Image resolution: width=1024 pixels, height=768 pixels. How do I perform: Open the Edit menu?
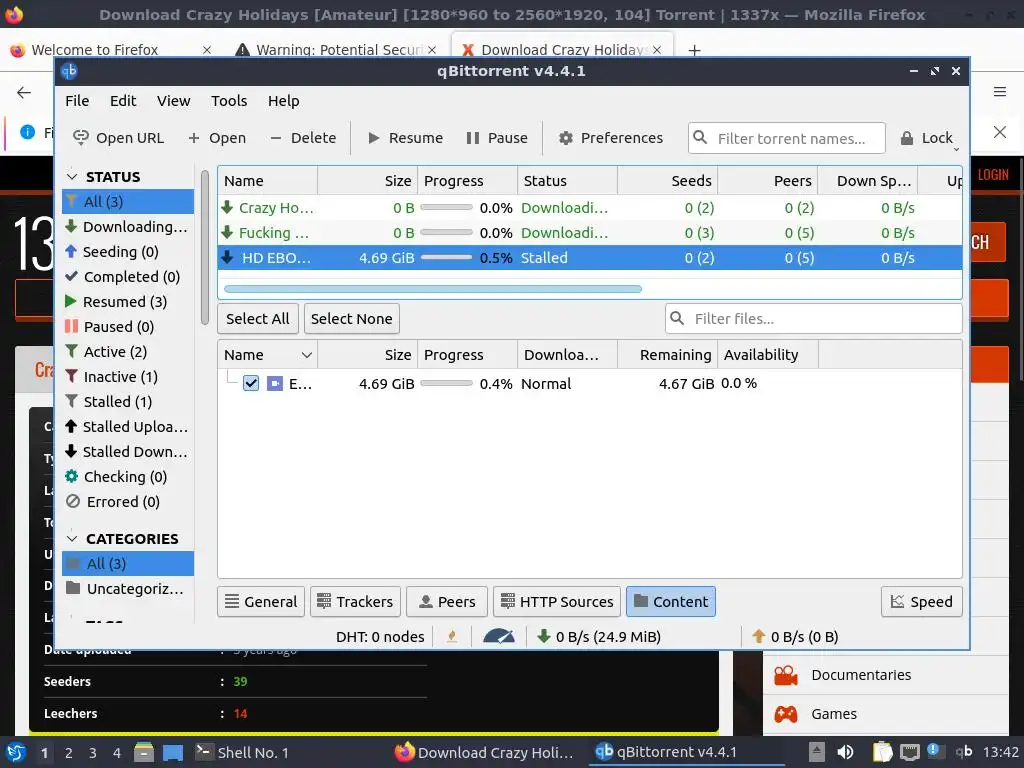pyautogui.click(x=123, y=101)
